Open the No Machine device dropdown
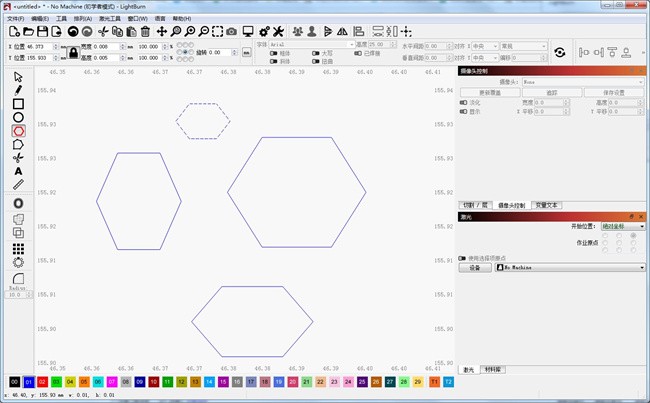This screenshot has width=650, height=403. (570, 267)
